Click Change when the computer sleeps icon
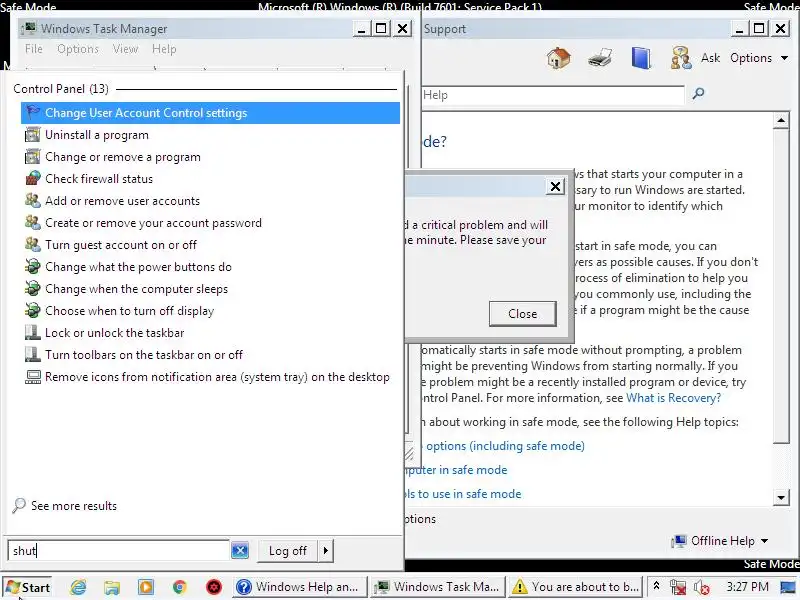This screenshot has height=600, width=800. point(33,288)
